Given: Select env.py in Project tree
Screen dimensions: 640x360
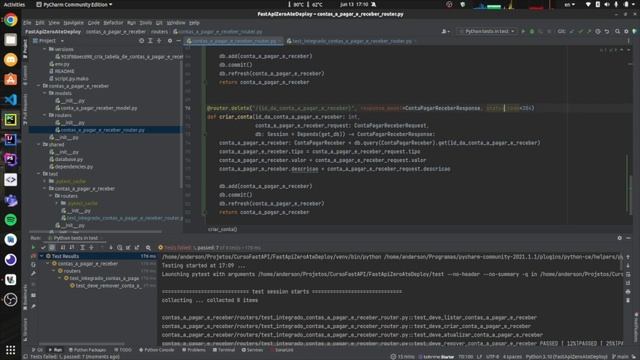Looking at the screenshot, I should tap(62, 64).
